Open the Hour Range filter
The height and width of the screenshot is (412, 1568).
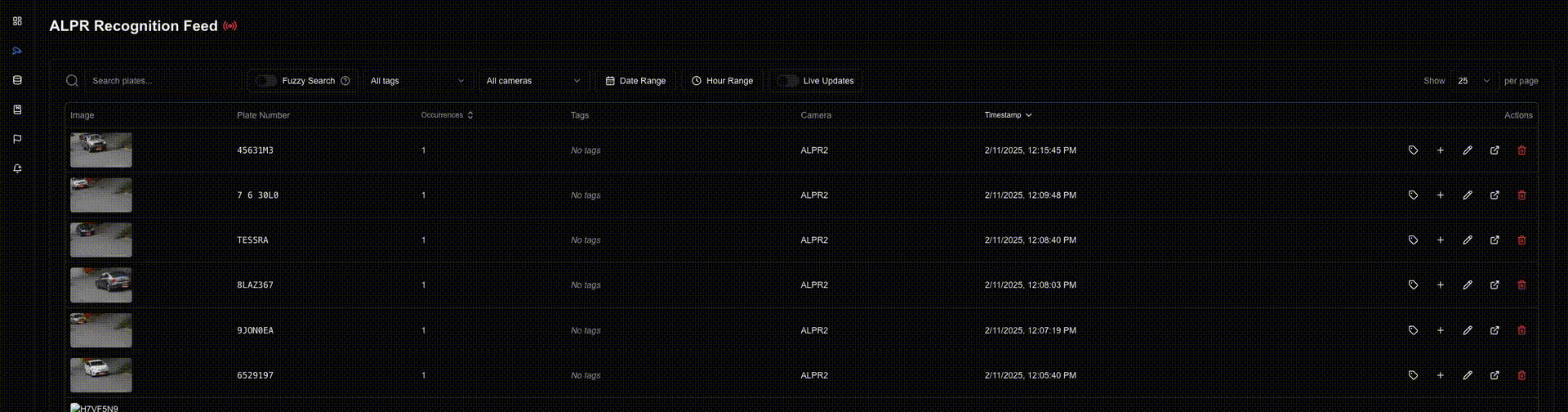pyautogui.click(x=723, y=81)
